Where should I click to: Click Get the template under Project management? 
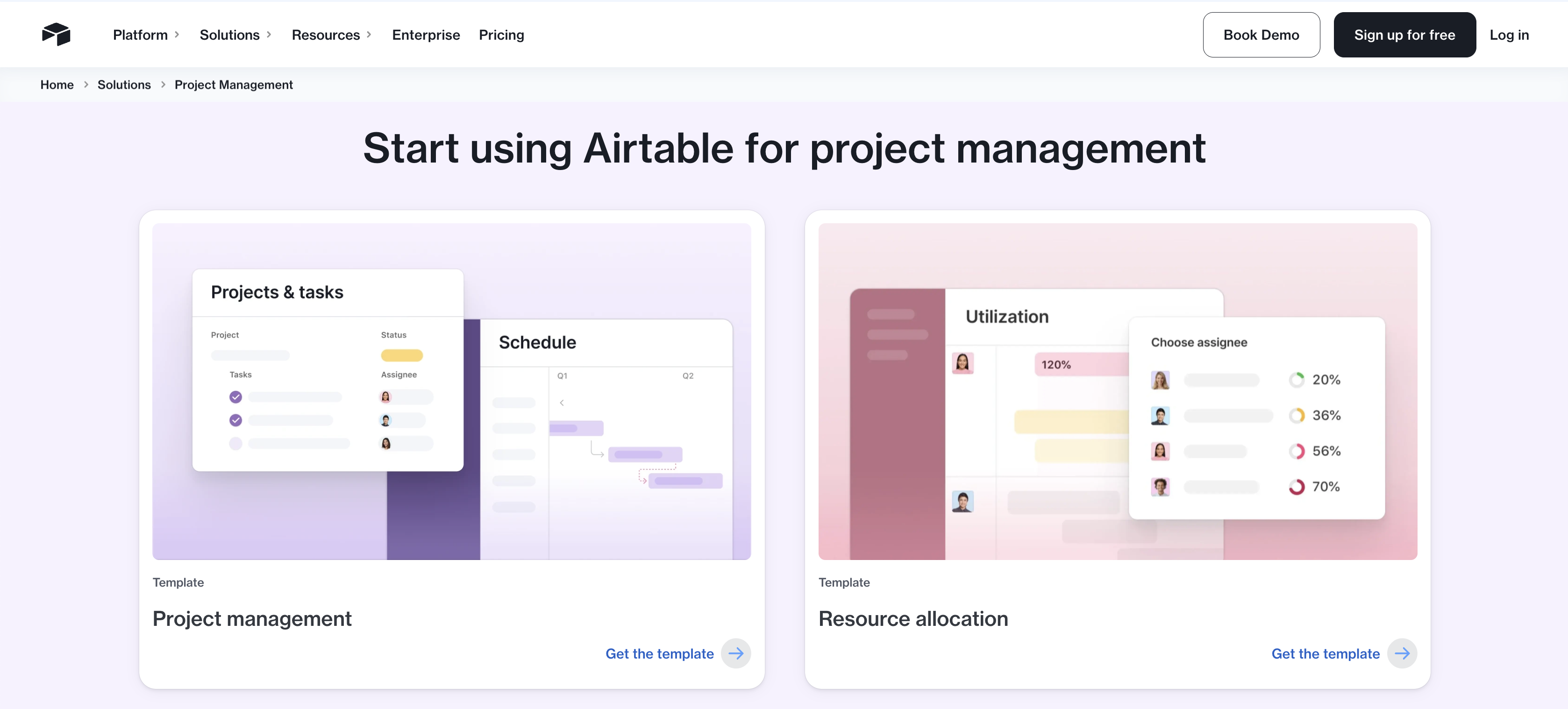(x=659, y=653)
